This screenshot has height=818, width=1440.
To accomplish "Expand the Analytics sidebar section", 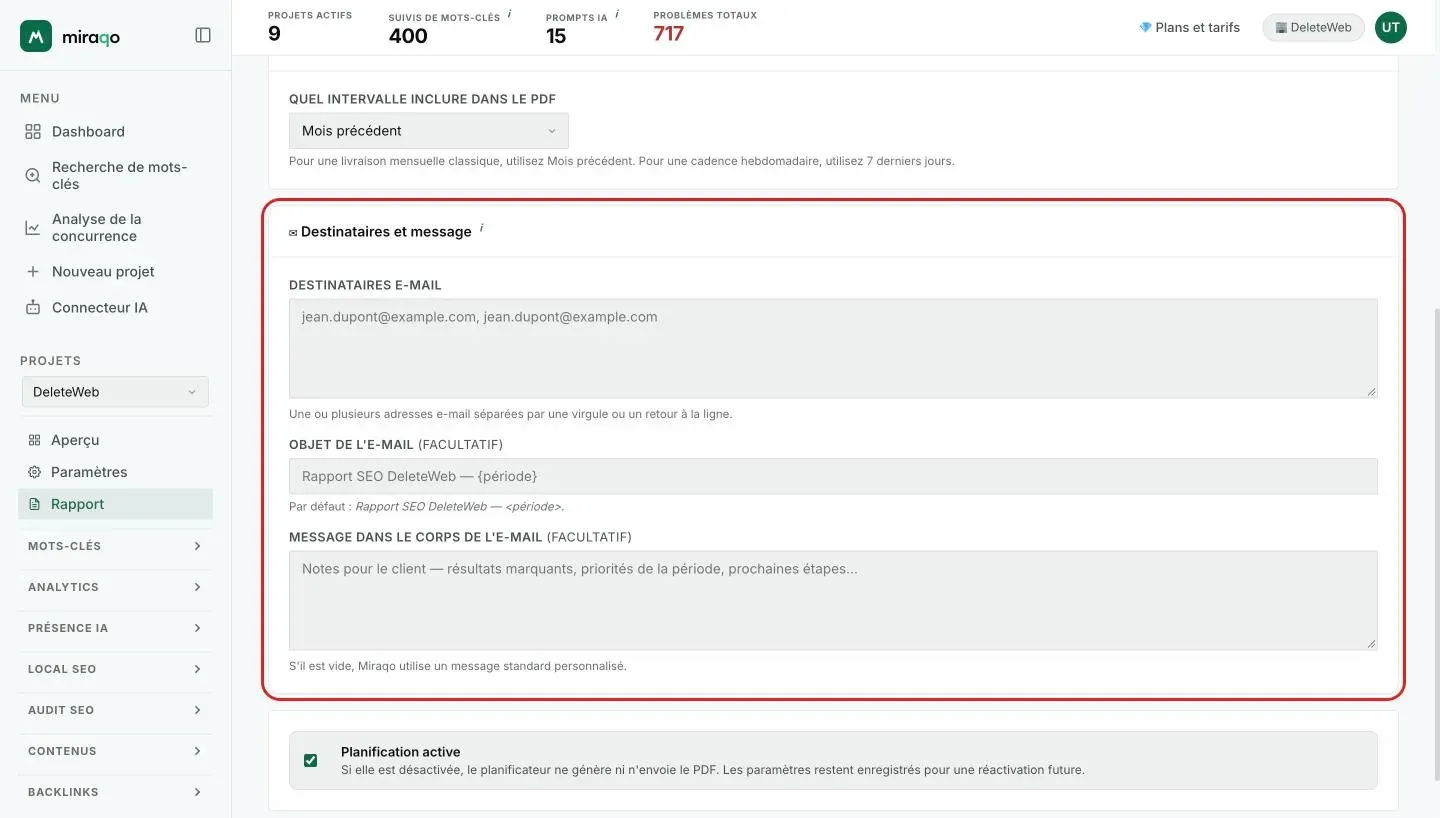I will pyautogui.click(x=115, y=587).
